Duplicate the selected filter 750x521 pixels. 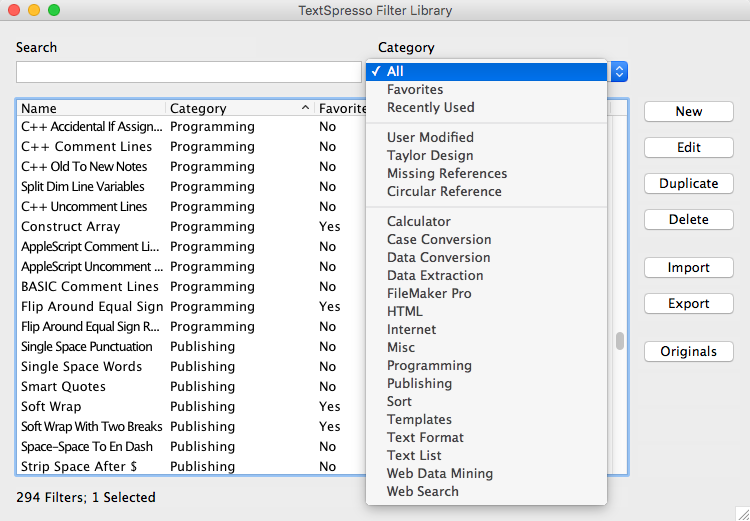pyautogui.click(x=689, y=184)
